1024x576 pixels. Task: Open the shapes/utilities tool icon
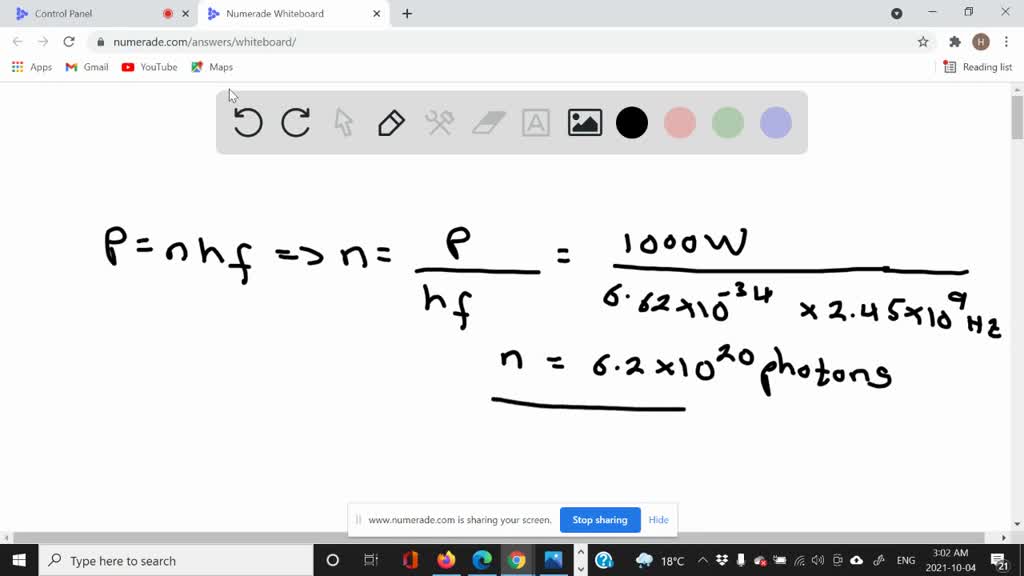coord(438,122)
